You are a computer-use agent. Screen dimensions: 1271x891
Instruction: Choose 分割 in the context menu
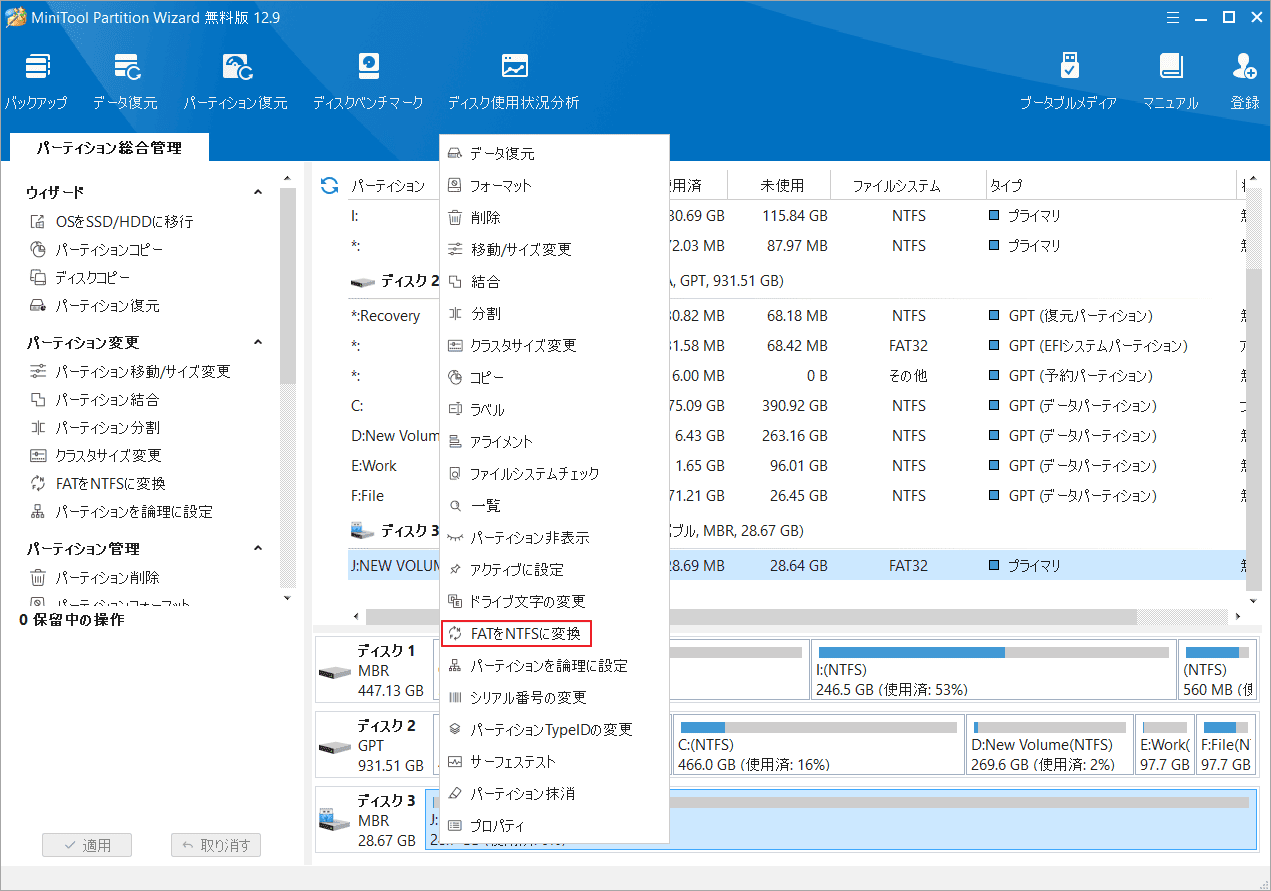click(x=554, y=313)
